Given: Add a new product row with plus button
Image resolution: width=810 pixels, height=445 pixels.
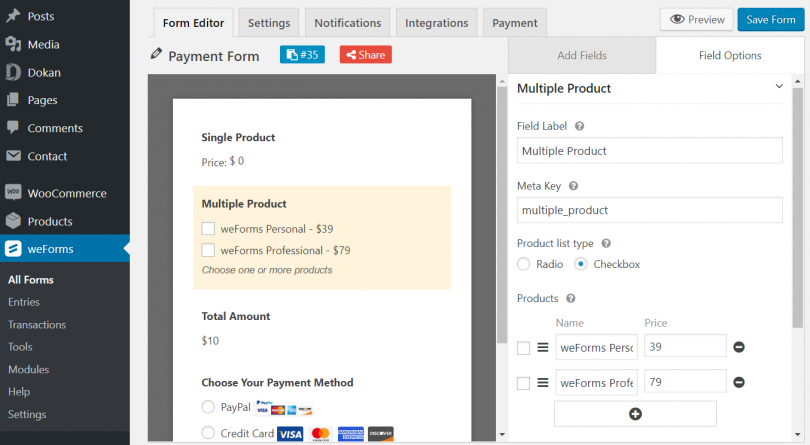Looking at the screenshot, I should (x=635, y=414).
